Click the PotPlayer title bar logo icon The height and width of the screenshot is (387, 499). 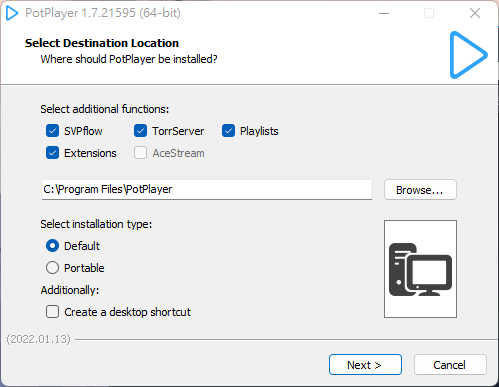coord(12,13)
